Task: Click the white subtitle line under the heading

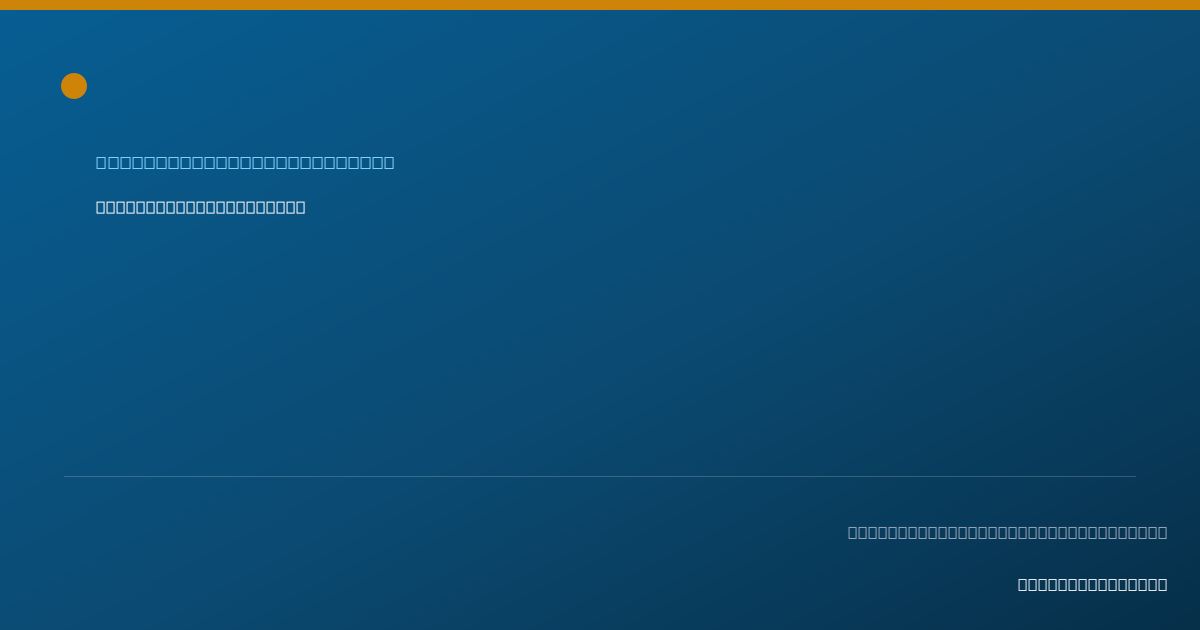Action: pyautogui.click(x=200, y=207)
